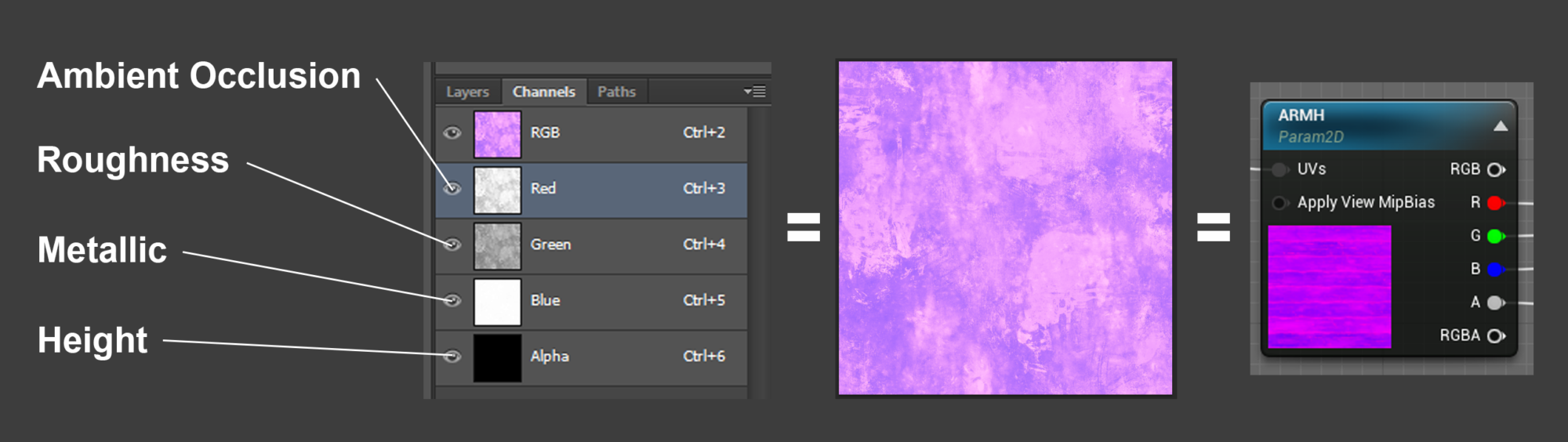Click the grey A output pin
The image size is (1568, 442).
(x=1495, y=303)
